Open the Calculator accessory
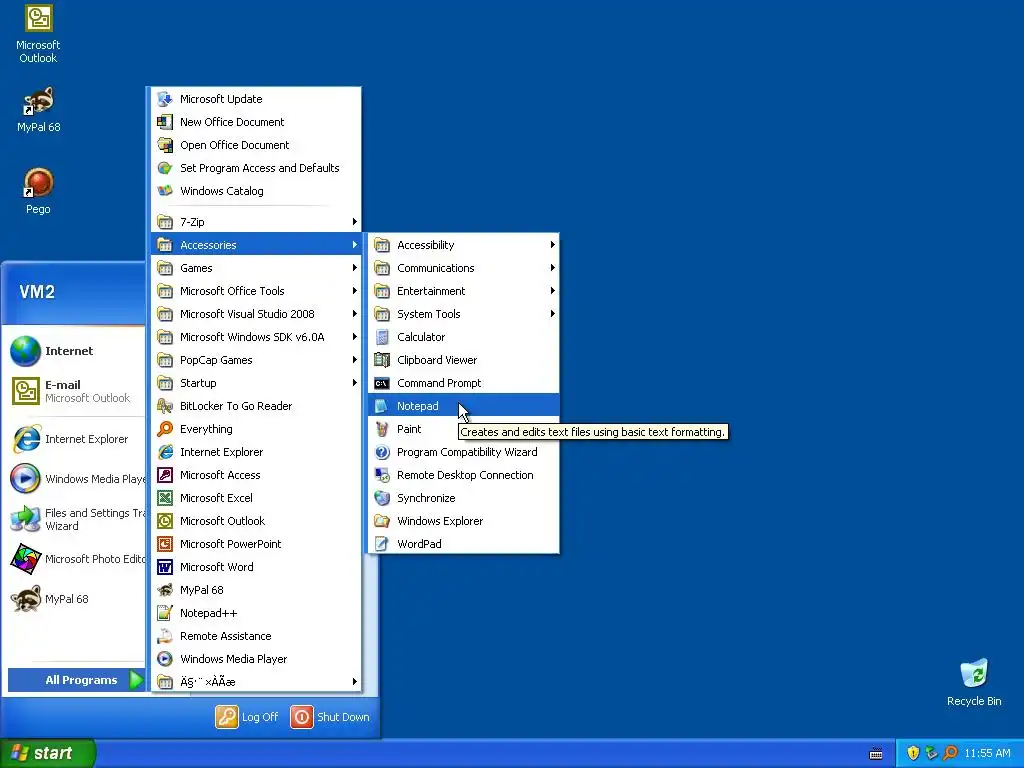This screenshot has height=768, width=1024. pos(464,337)
